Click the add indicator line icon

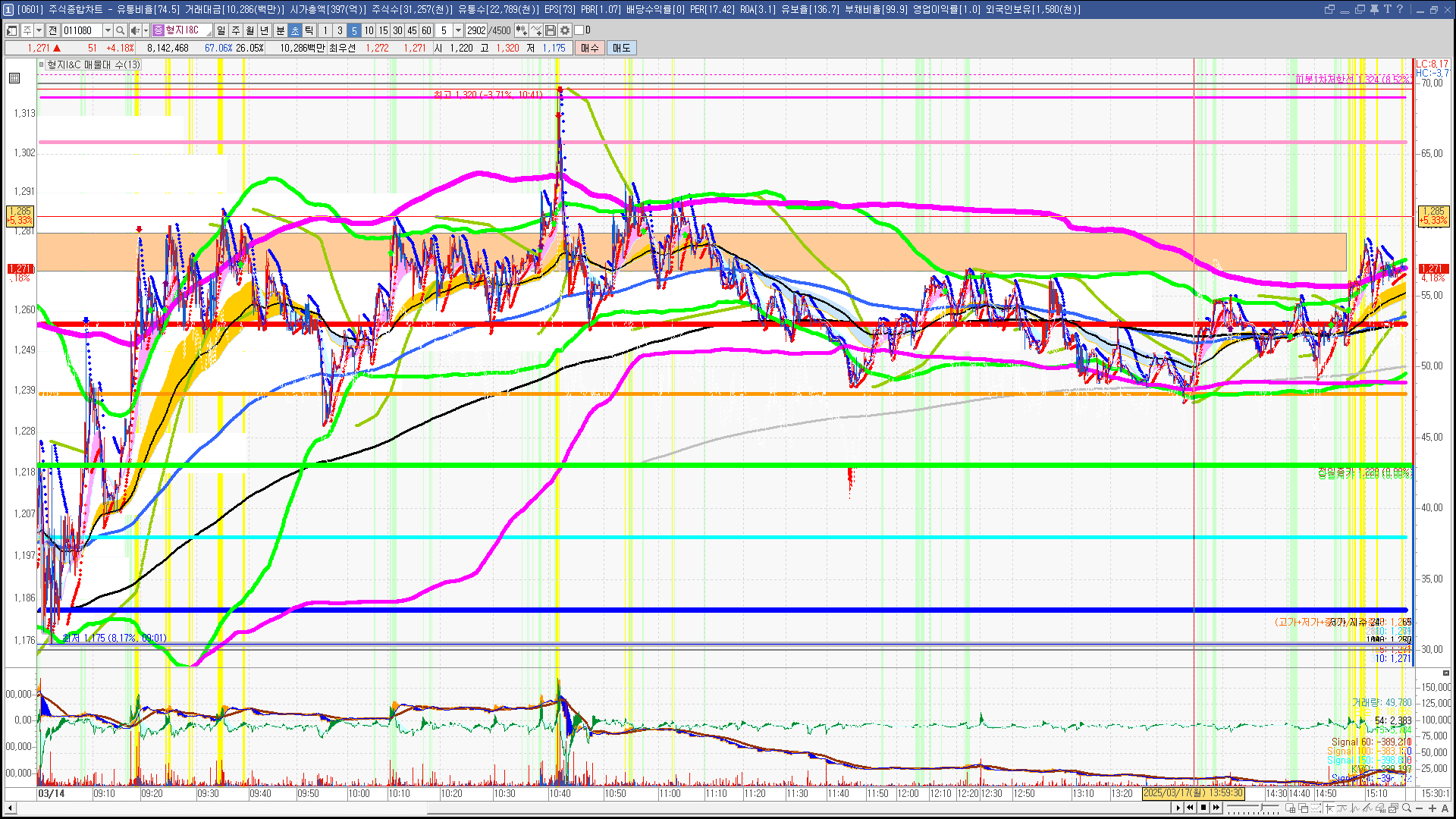click(x=536, y=30)
